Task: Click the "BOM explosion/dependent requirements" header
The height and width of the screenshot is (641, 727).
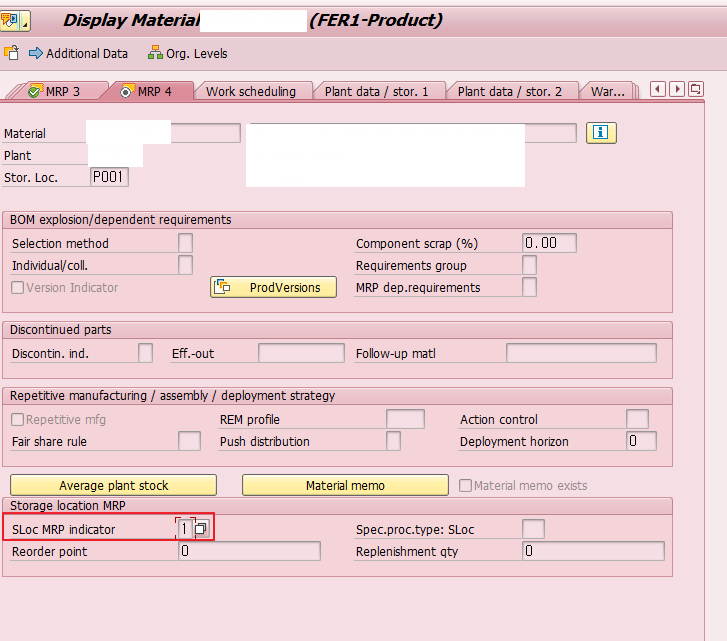Action: pyautogui.click(x=121, y=220)
